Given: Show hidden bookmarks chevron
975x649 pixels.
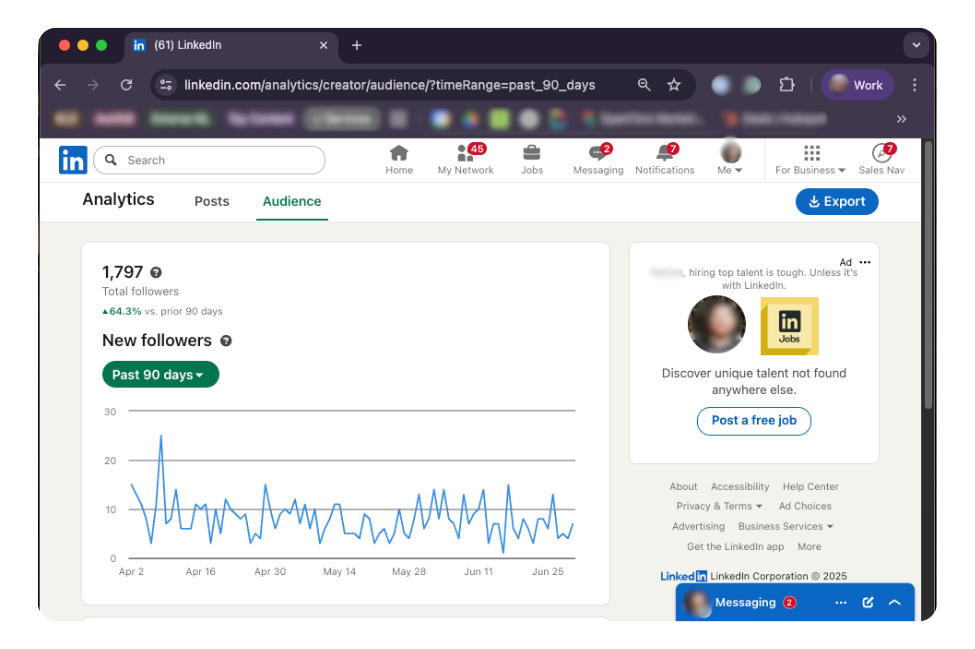Looking at the screenshot, I should click(902, 119).
